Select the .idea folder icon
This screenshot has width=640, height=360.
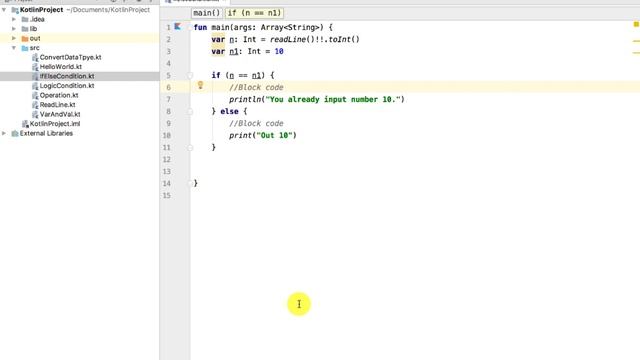[25, 19]
